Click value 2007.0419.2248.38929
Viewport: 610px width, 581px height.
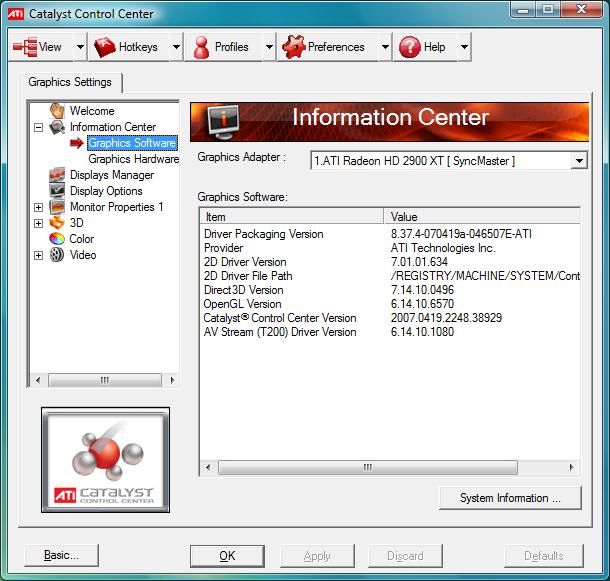coord(446,318)
